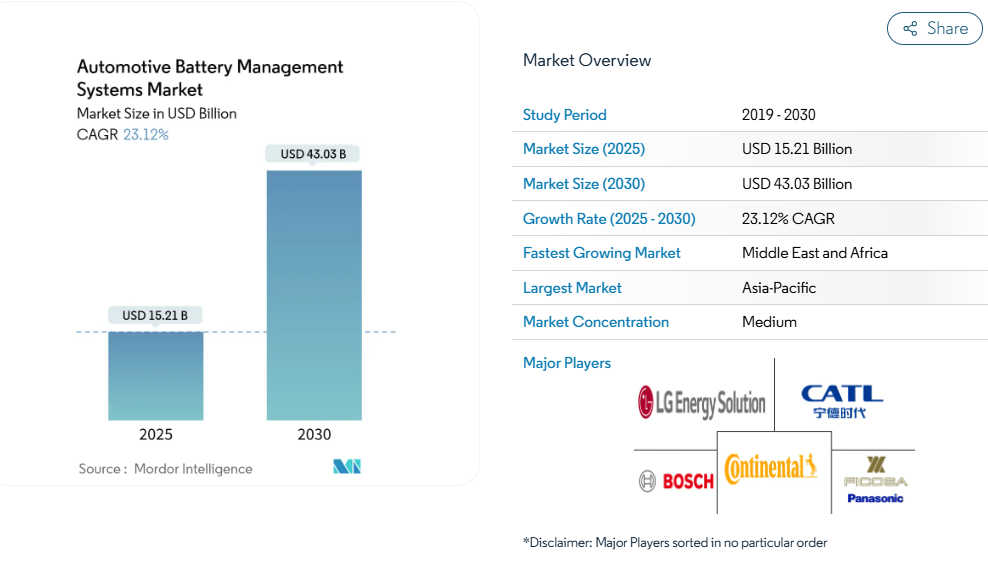Click the 2030 market size bar
The image size is (988, 572).
[314, 295]
